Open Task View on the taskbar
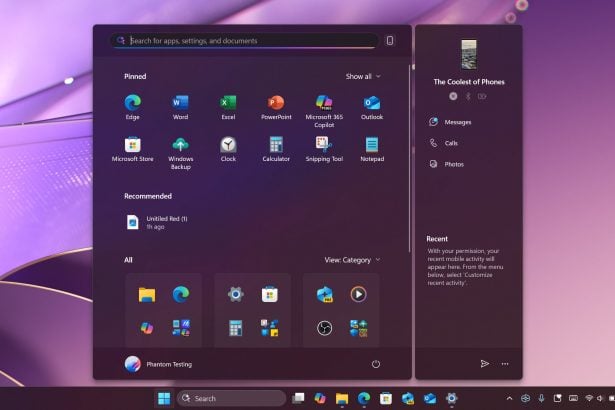This screenshot has height=410, width=615. click(298, 399)
